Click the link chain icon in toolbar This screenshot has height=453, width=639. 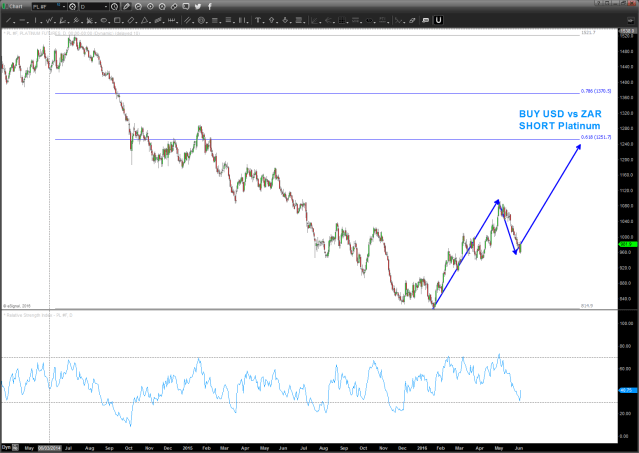(174, 7)
